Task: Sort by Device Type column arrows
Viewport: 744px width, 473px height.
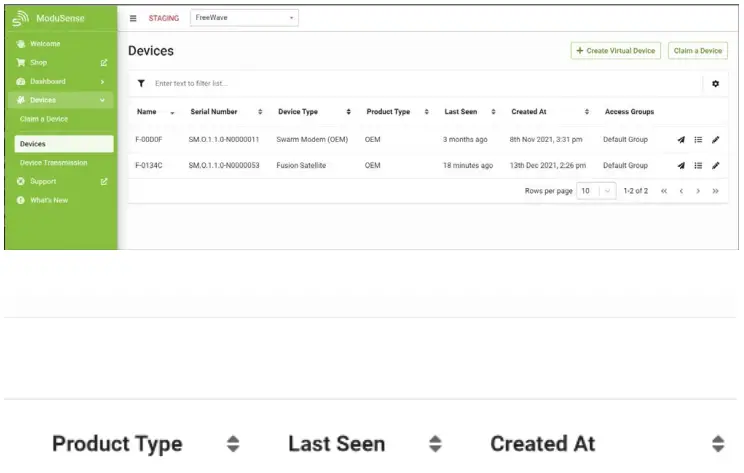Action: (348, 111)
